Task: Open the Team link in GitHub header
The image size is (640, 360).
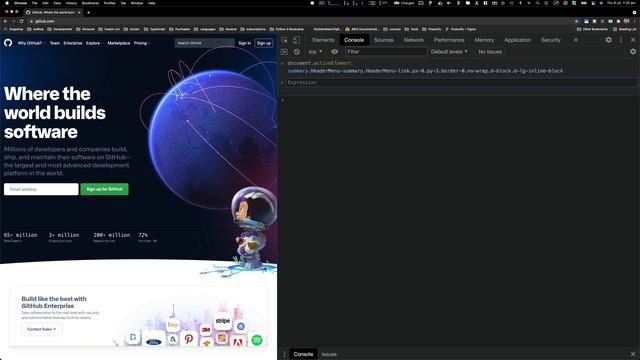Action: click(x=55, y=43)
